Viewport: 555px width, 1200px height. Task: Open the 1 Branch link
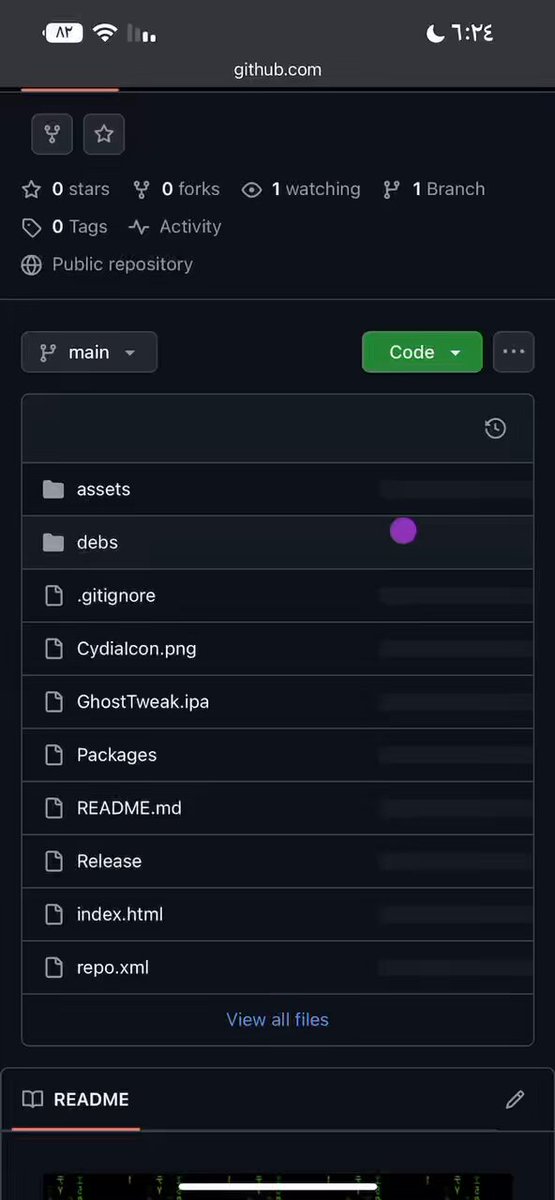click(x=434, y=189)
